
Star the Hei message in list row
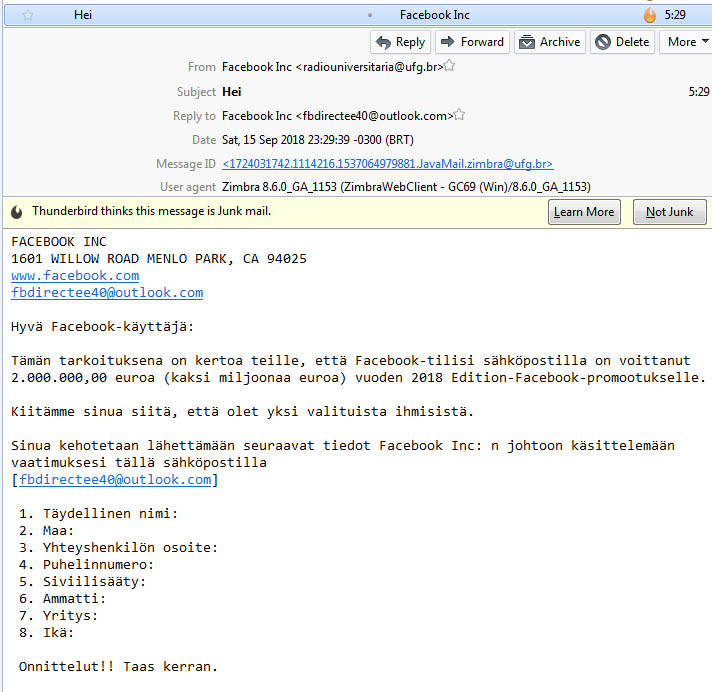28,15
